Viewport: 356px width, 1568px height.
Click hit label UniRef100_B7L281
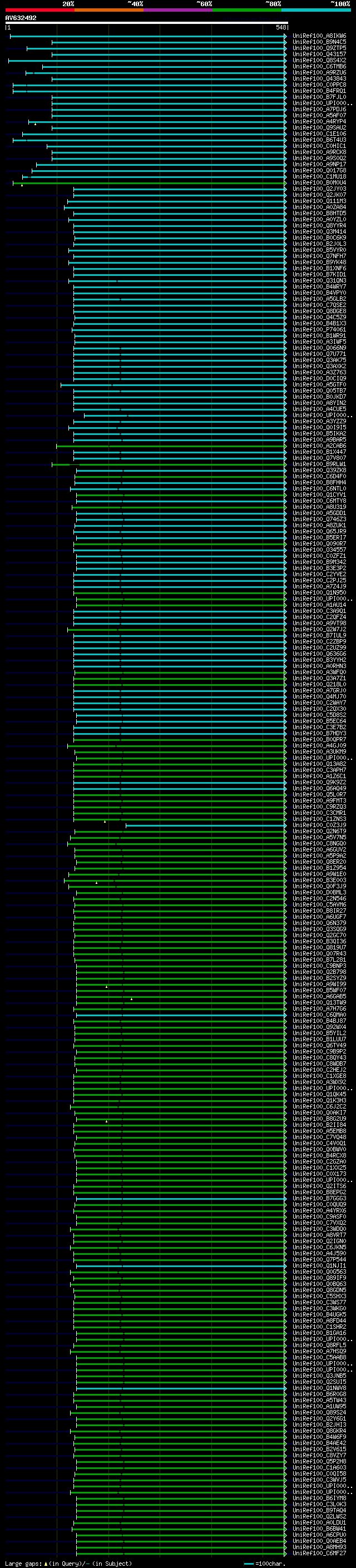click(x=319, y=959)
